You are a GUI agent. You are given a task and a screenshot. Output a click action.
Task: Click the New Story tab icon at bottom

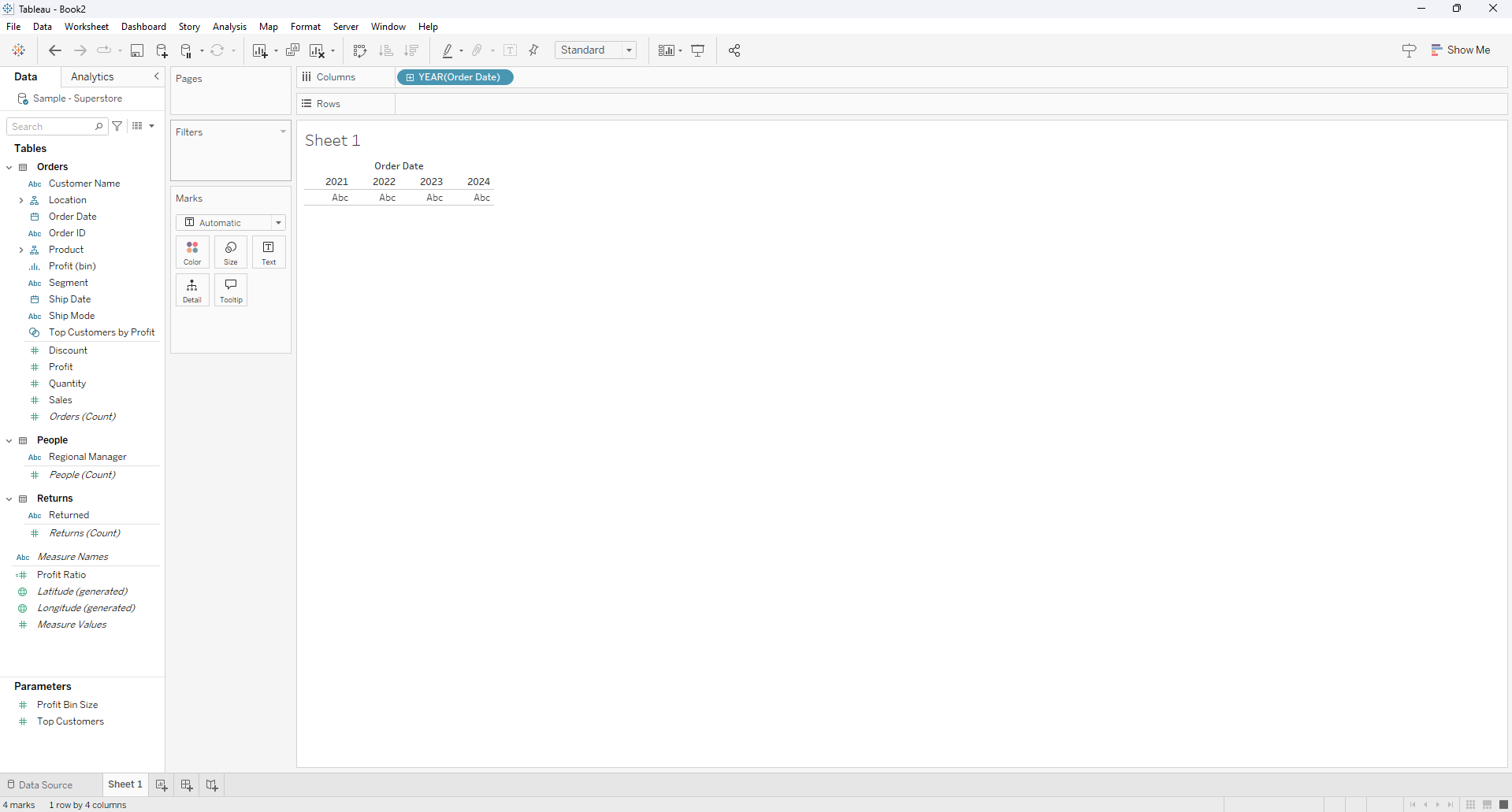(x=212, y=784)
